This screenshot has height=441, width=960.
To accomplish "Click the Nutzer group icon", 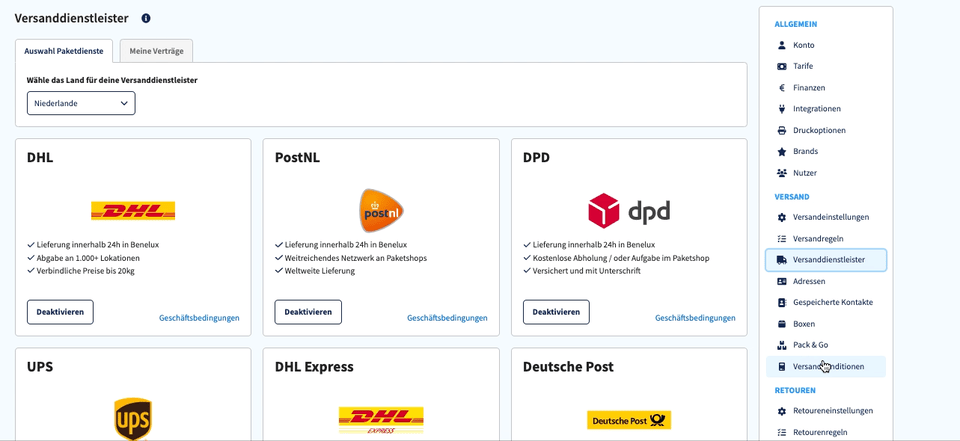I will [x=781, y=173].
